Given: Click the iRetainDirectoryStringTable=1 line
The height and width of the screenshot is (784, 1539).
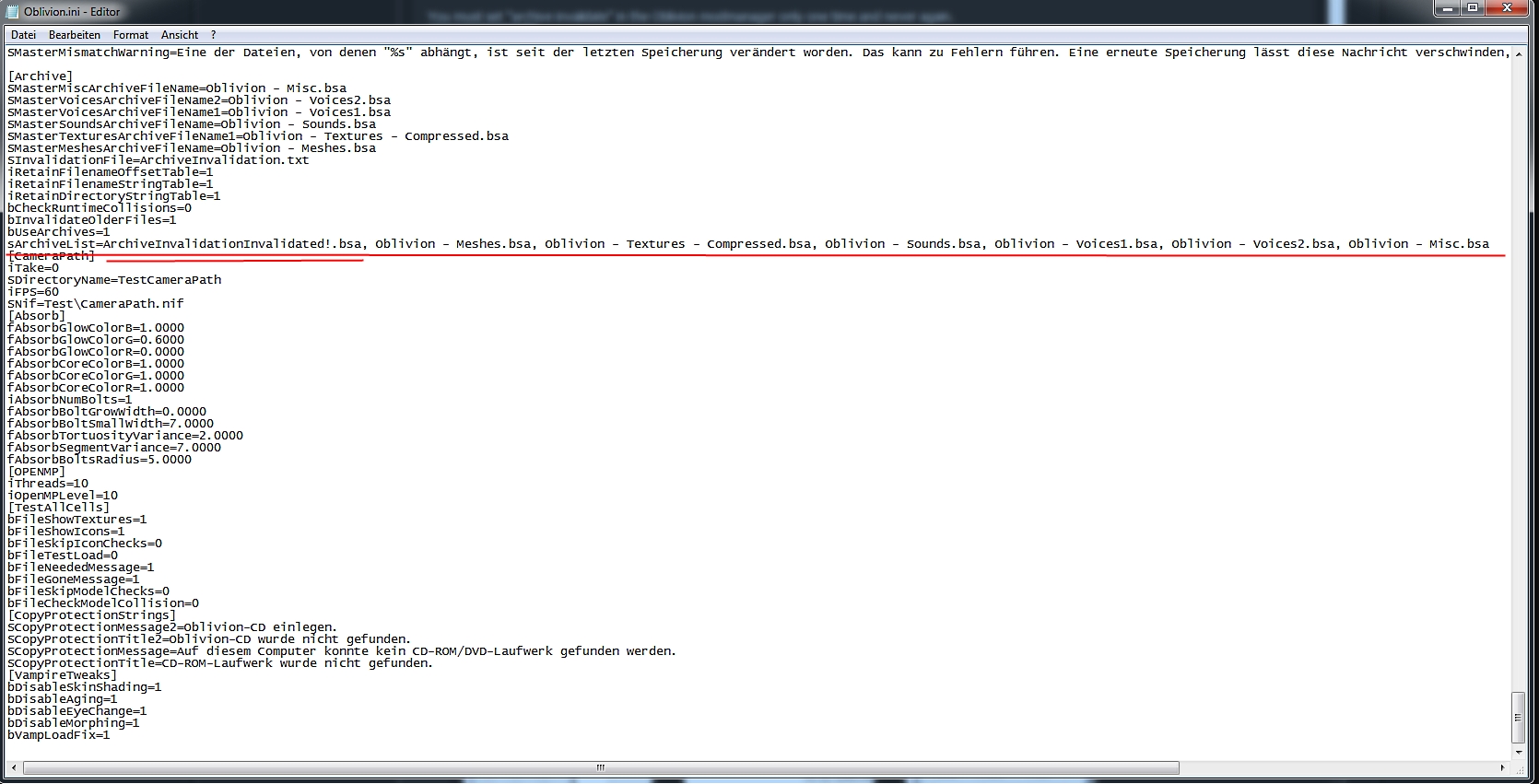Looking at the screenshot, I should [114, 196].
